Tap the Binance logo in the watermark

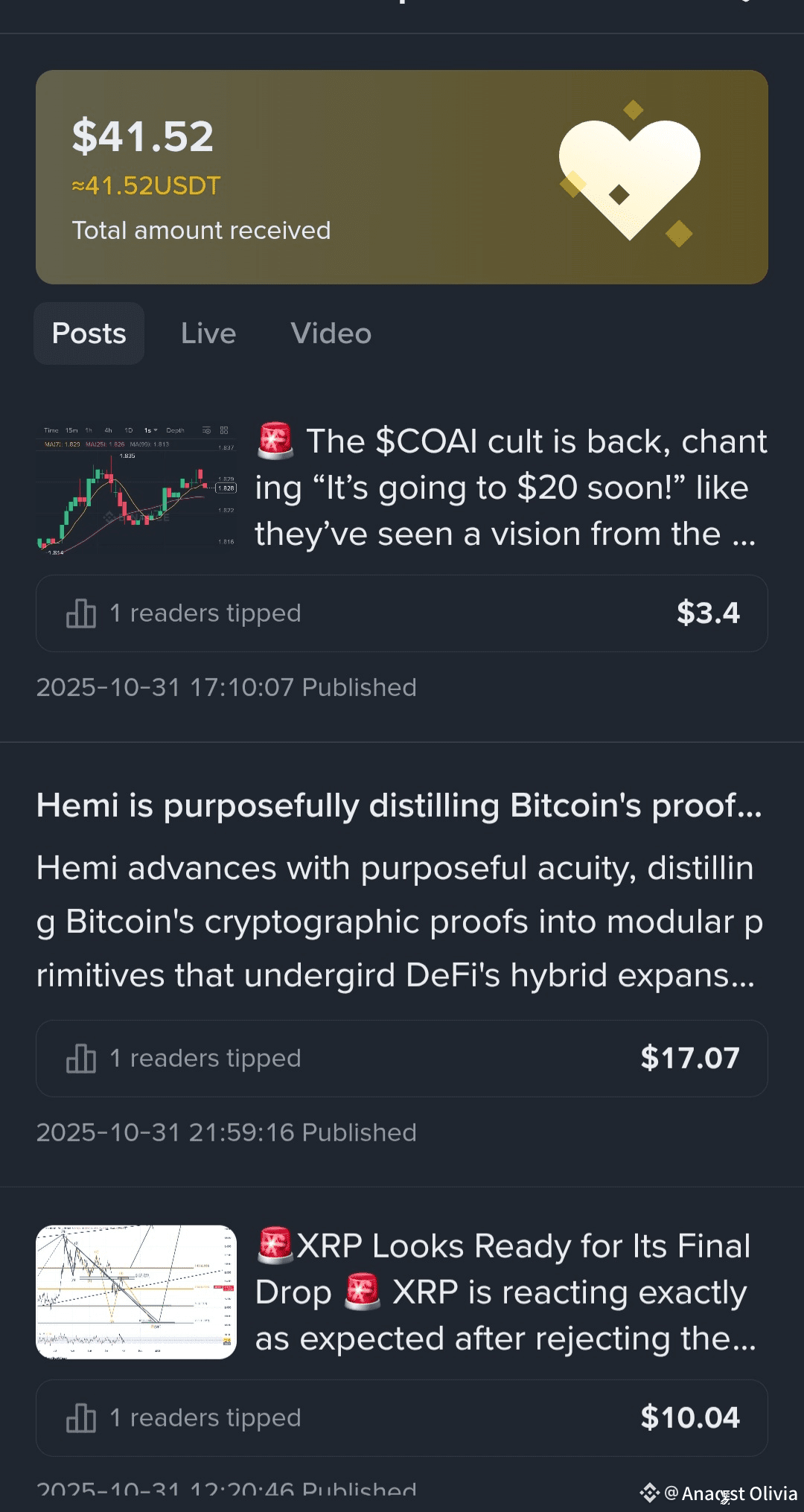click(x=649, y=1493)
